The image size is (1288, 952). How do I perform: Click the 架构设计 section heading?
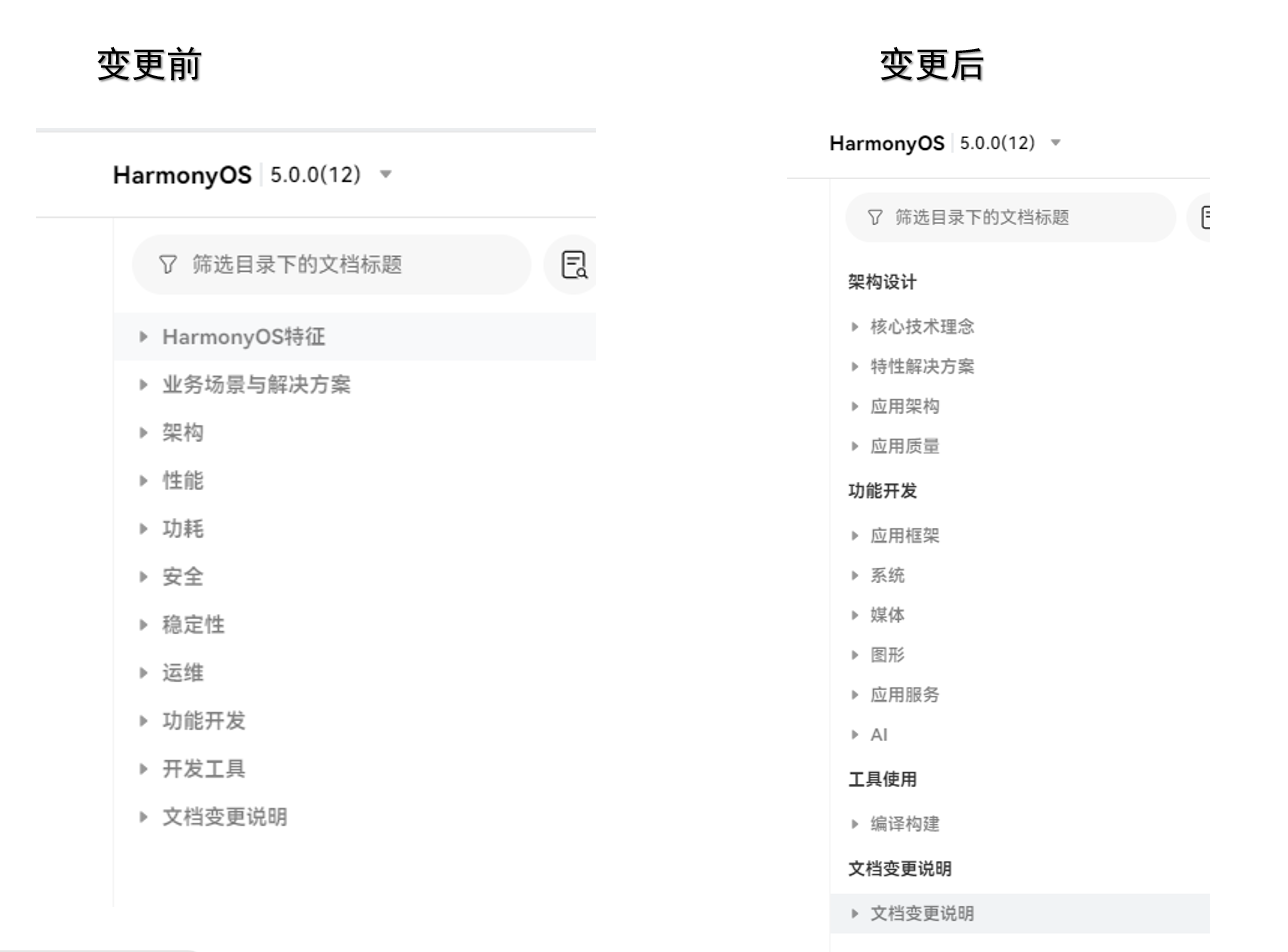click(x=883, y=283)
